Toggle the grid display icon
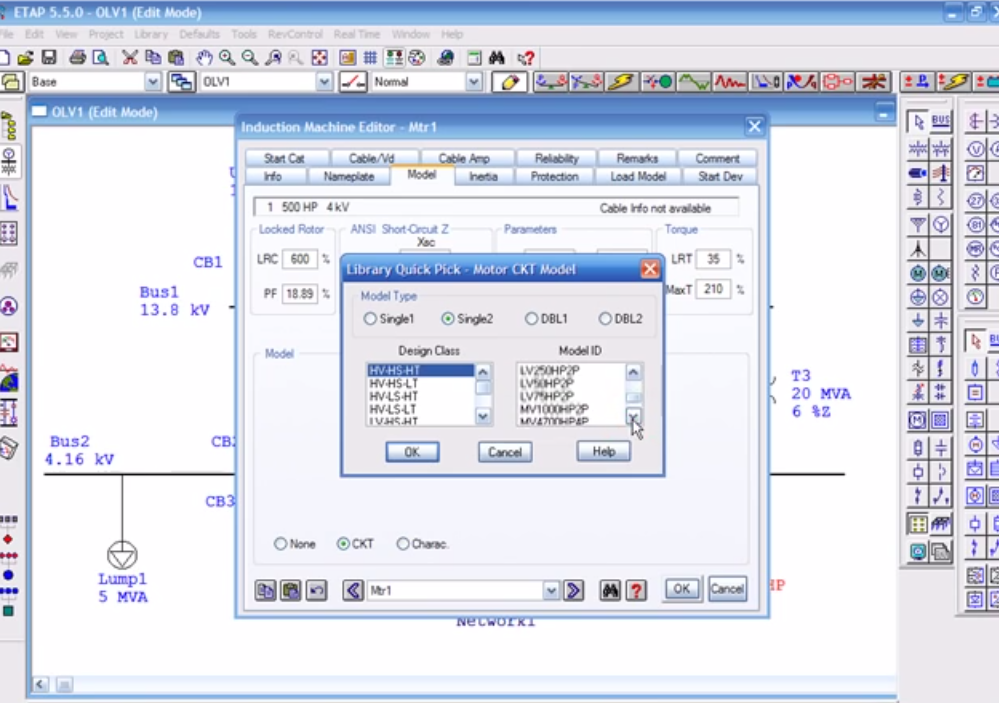999x703 pixels. [x=370, y=58]
